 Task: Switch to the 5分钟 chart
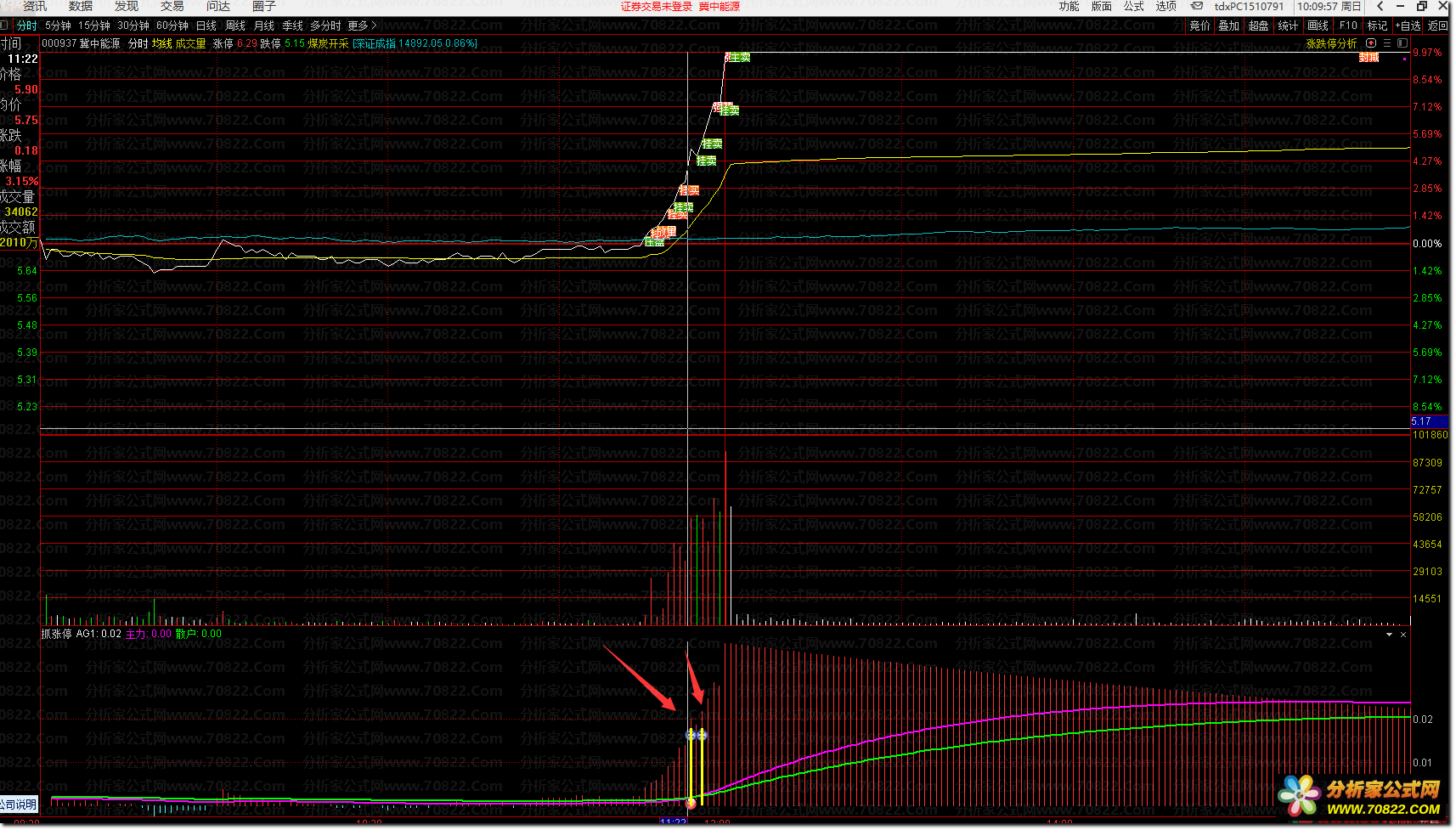pos(59,25)
